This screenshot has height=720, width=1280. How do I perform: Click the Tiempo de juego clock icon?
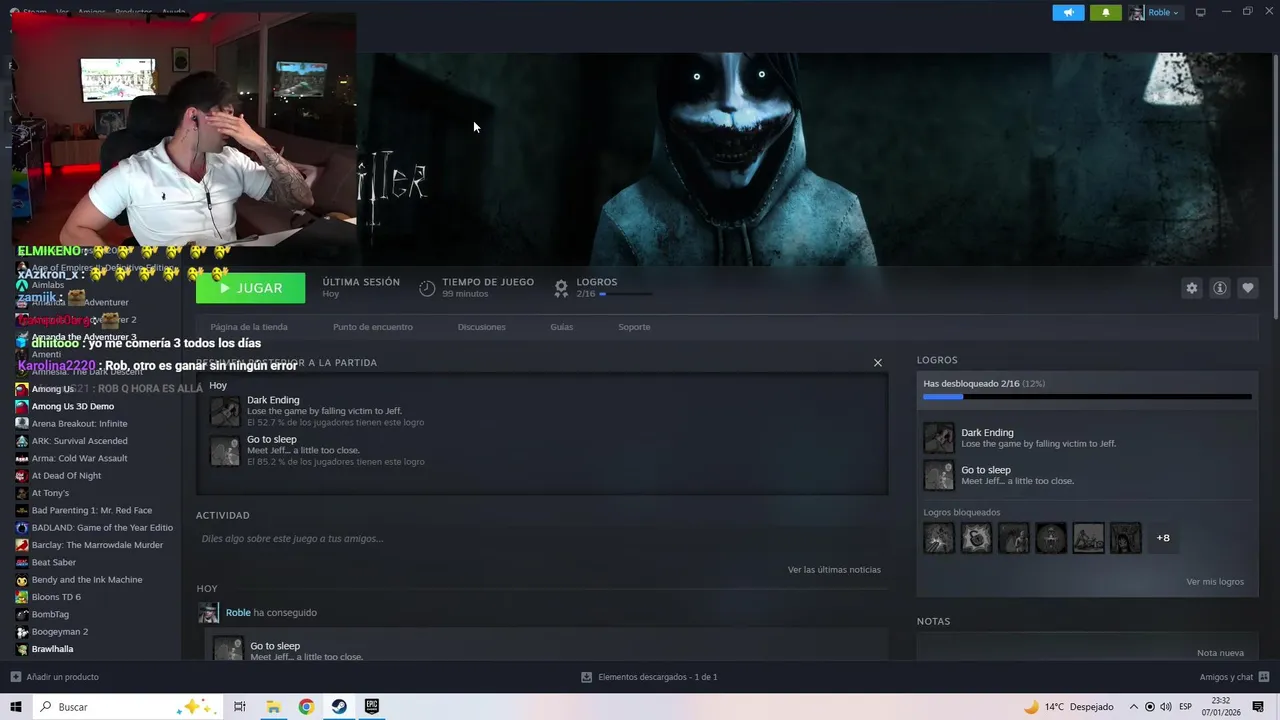pyautogui.click(x=427, y=288)
